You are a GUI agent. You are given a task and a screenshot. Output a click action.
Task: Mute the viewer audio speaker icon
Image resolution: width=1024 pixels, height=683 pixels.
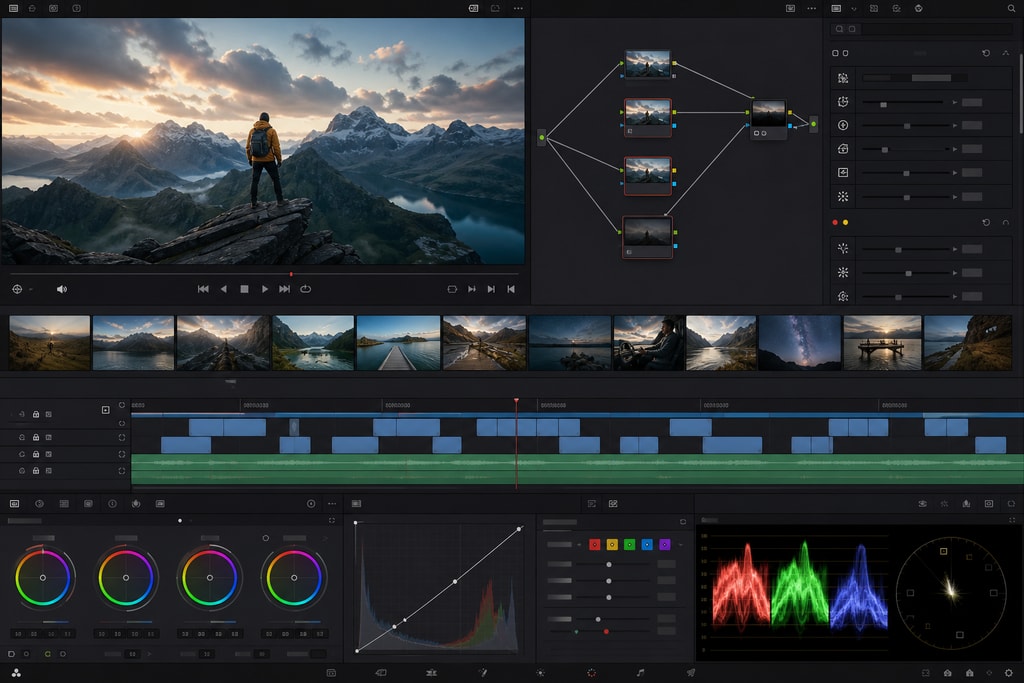[62, 289]
